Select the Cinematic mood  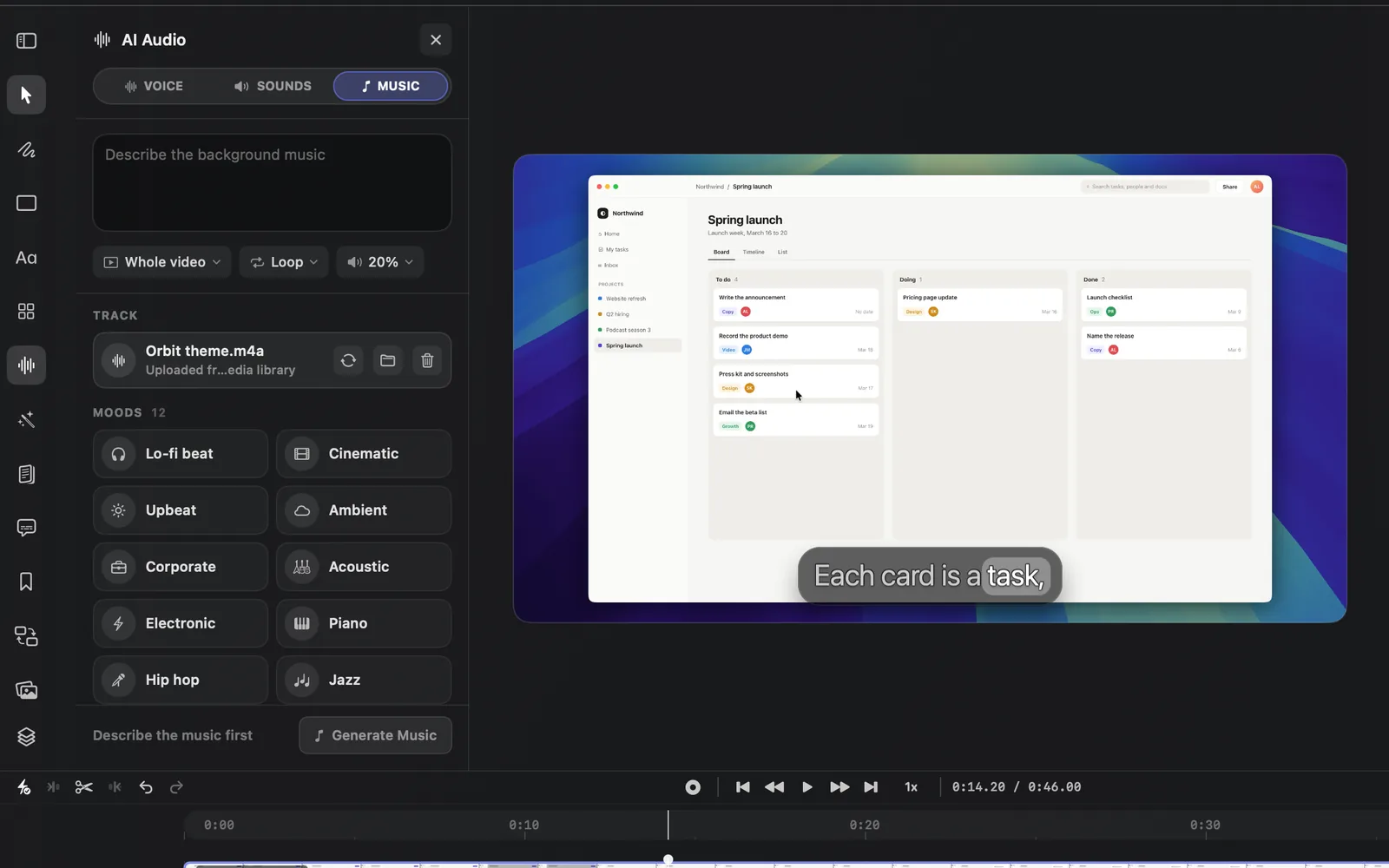coord(364,454)
